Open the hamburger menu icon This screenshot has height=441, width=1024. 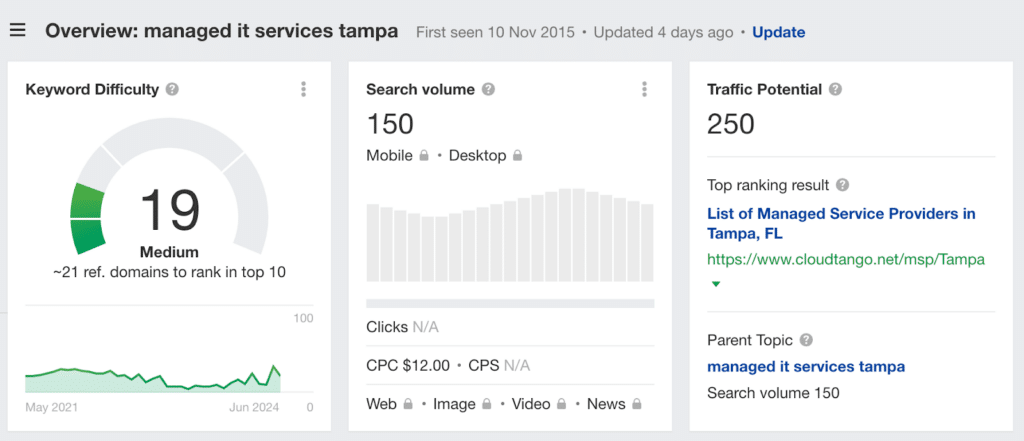pos(18,31)
